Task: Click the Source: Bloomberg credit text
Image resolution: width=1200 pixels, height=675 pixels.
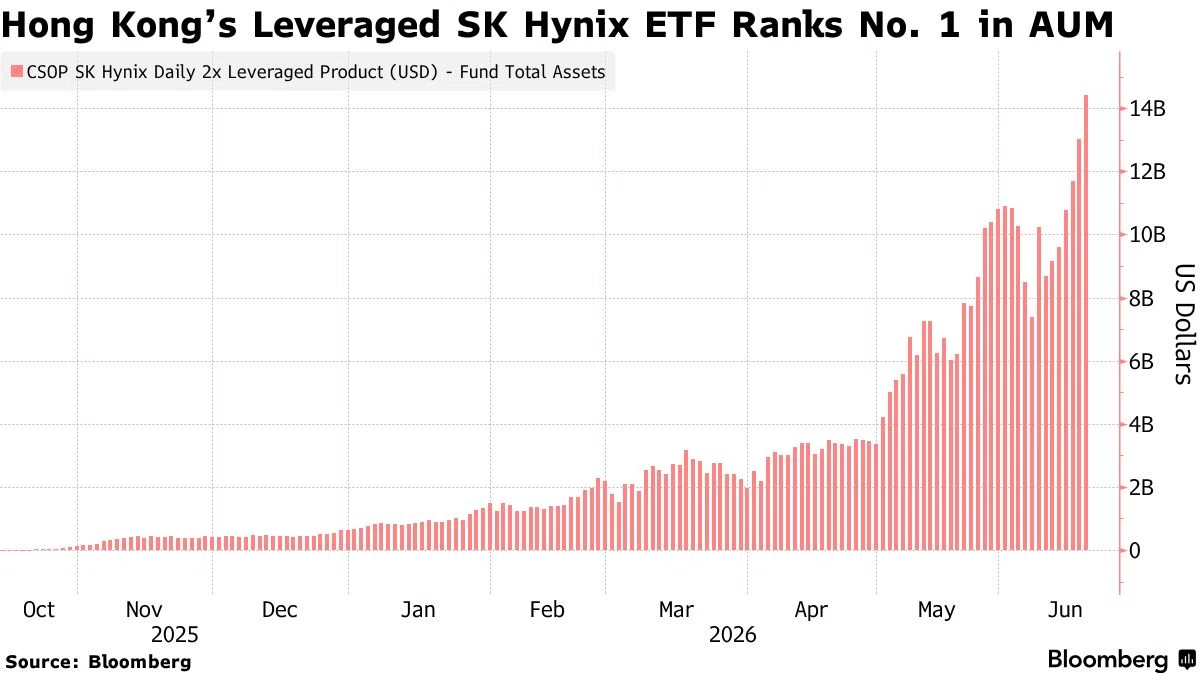Action: [x=98, y=661]
